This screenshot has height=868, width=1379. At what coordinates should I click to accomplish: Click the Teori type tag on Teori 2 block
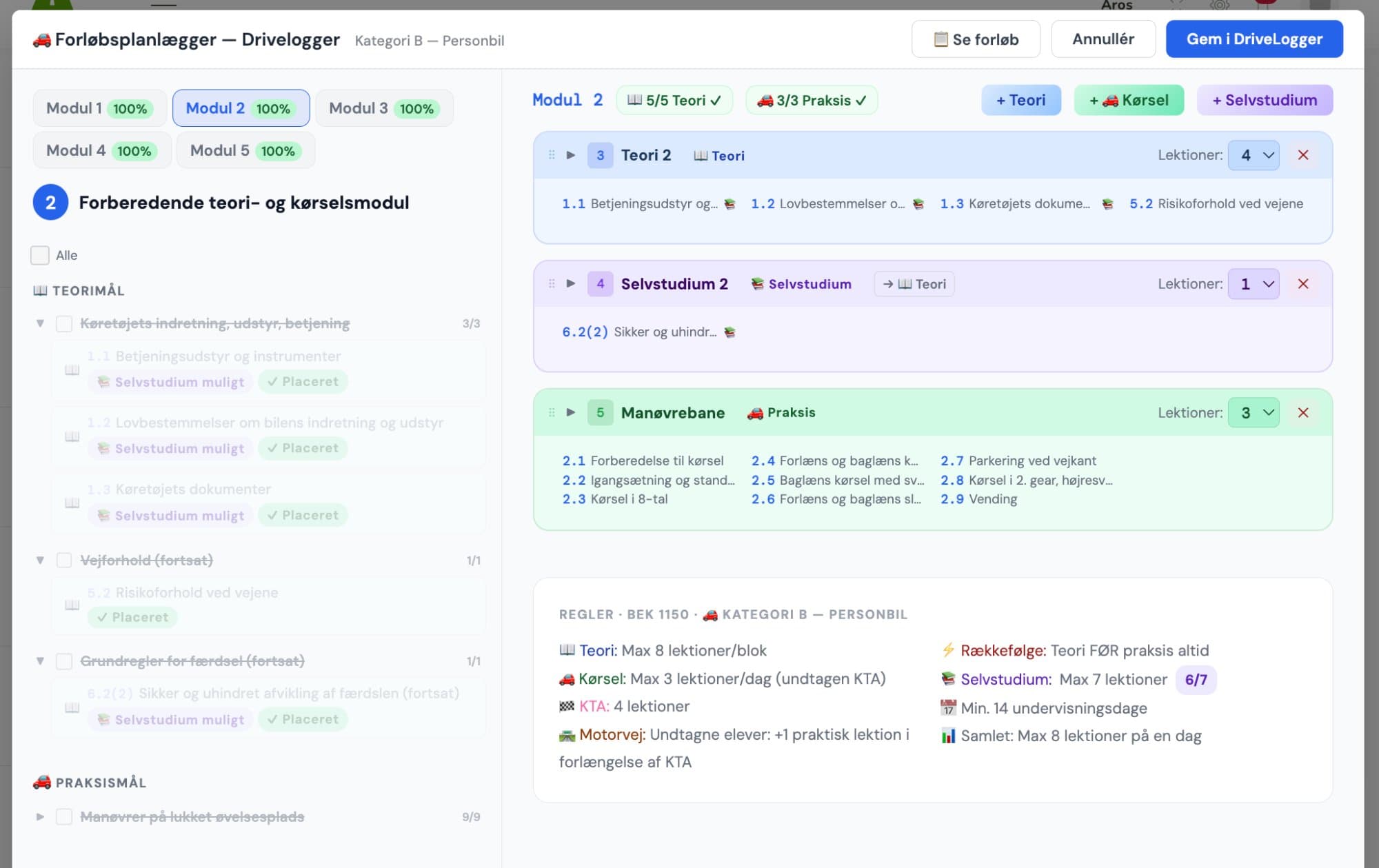719,156
